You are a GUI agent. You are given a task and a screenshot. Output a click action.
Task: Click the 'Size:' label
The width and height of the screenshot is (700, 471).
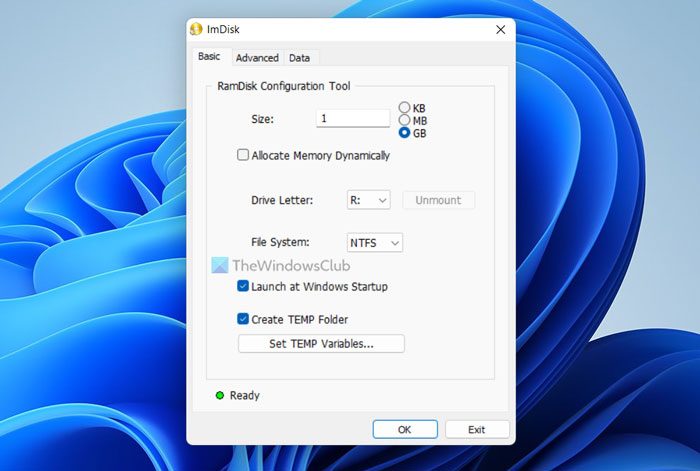262,119
